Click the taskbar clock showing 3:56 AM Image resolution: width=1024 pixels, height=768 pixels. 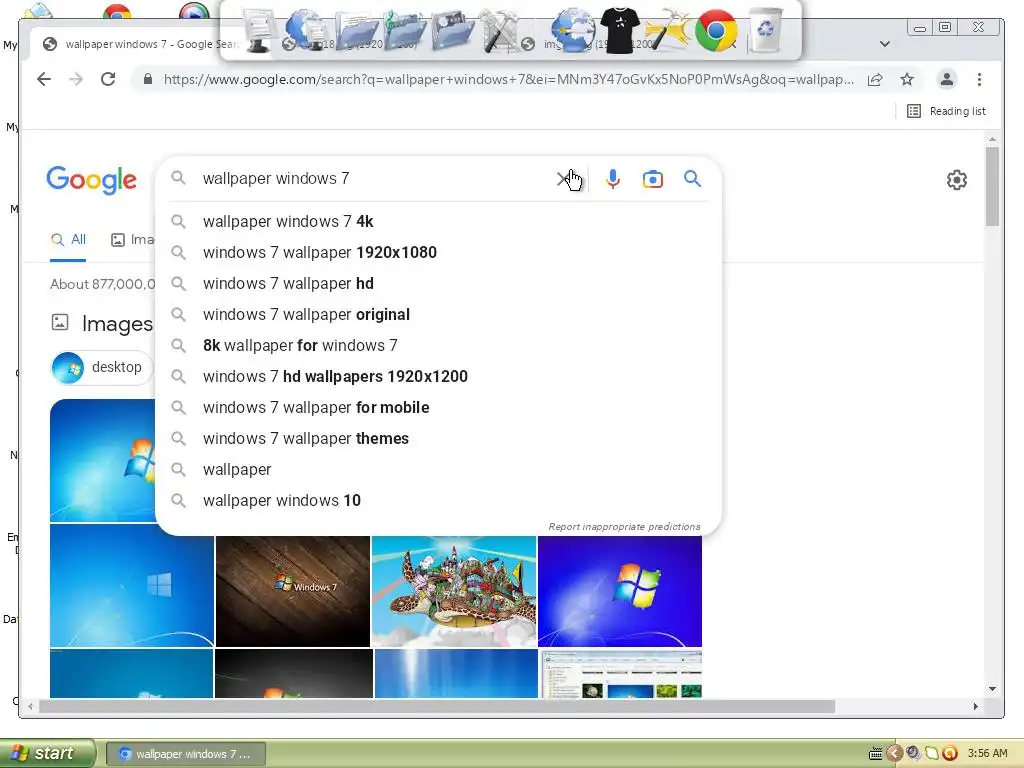987,754
